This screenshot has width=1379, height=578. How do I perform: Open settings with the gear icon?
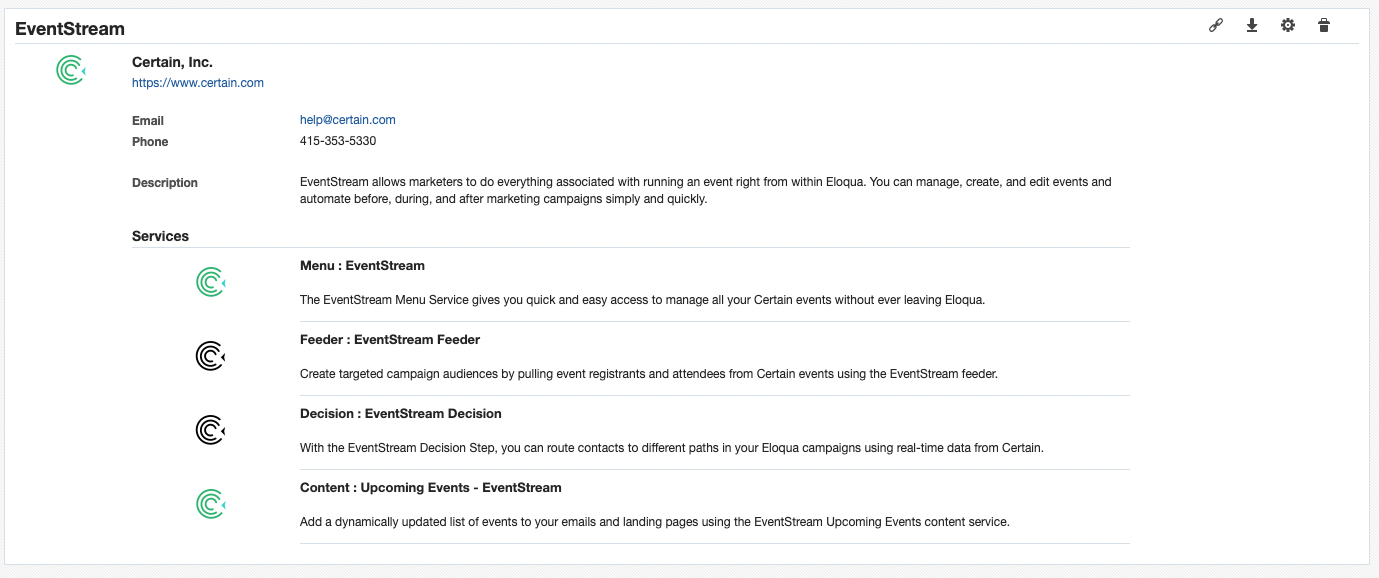click(1288, 25)
